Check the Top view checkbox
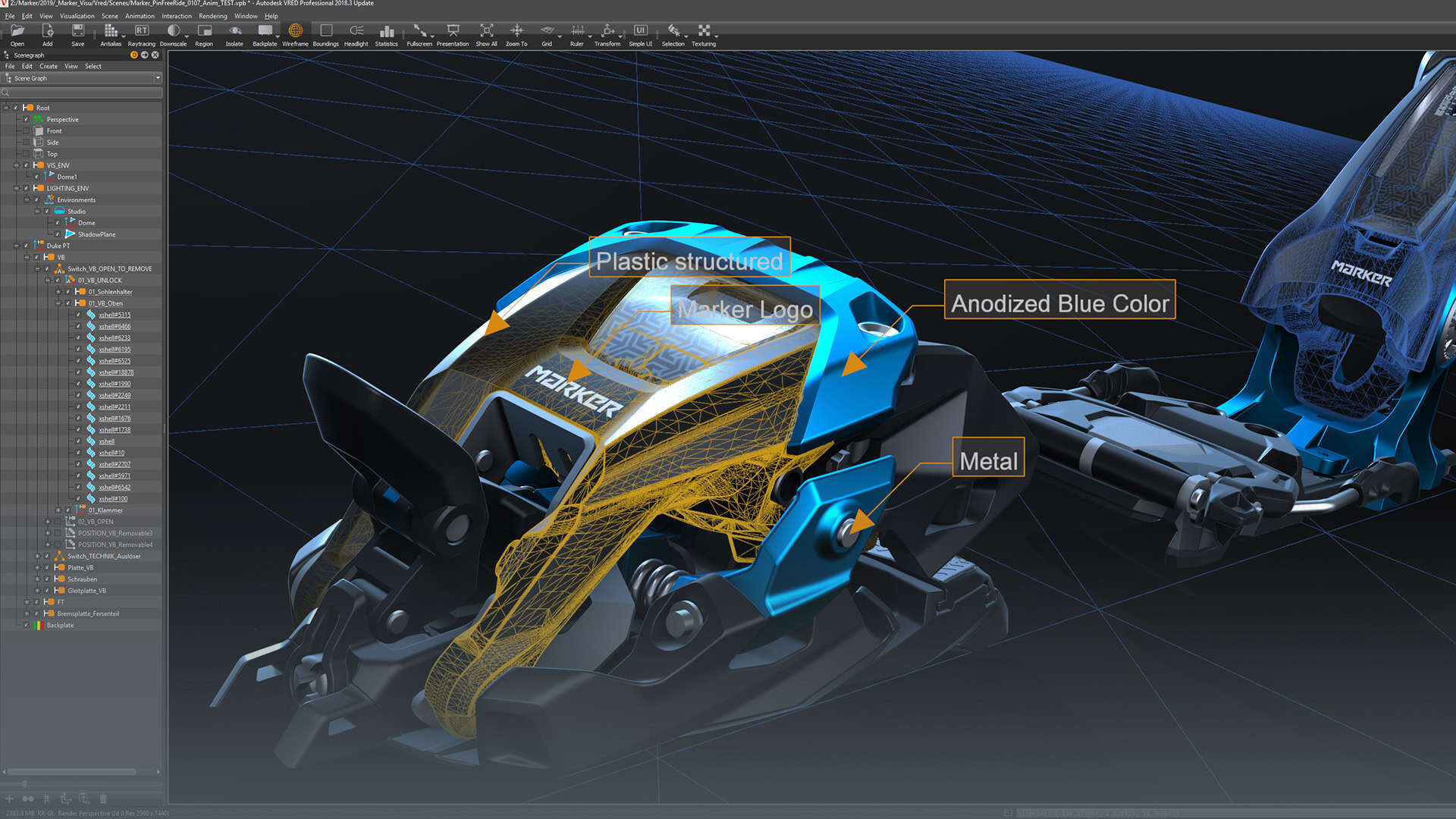This screenshot has width=1456, height=819. pos(26,154)
